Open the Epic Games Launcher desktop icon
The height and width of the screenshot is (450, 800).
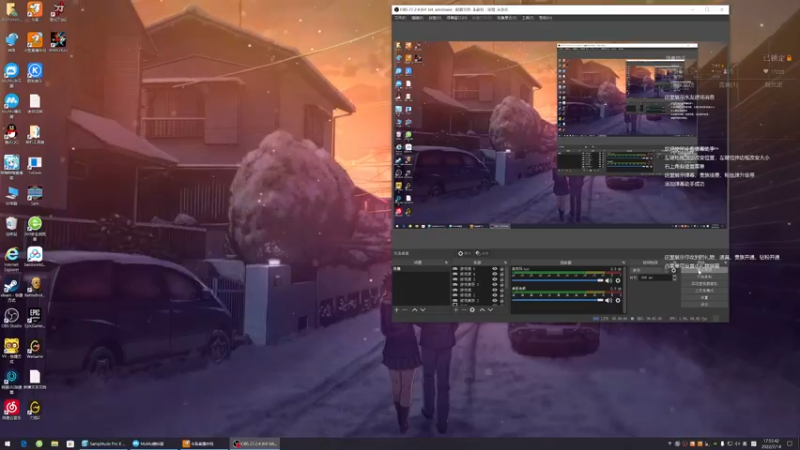[35, 318]
